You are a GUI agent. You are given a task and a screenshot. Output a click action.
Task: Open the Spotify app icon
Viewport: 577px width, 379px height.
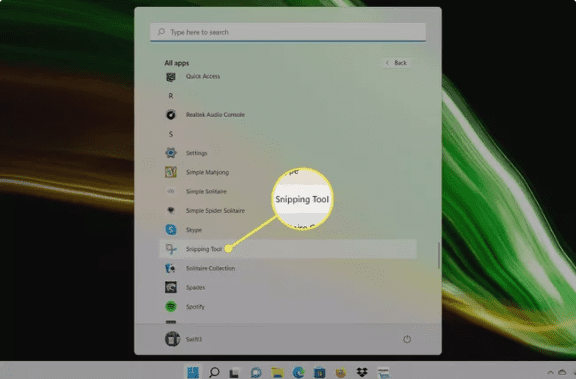click(171, 307)
